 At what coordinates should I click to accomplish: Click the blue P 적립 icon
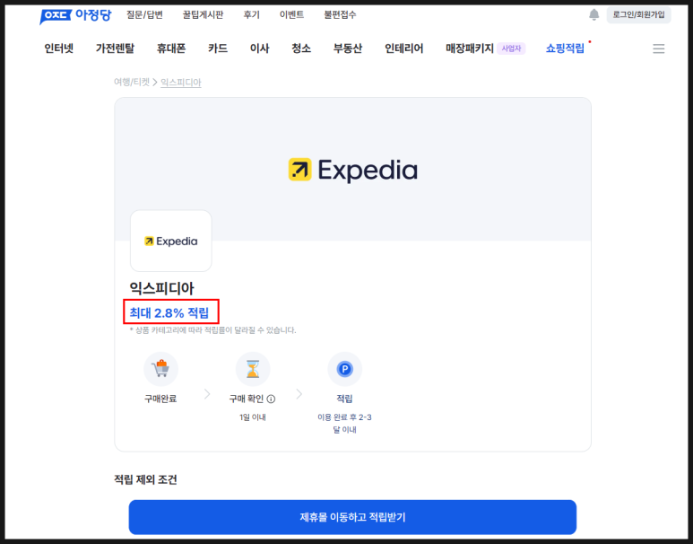345,369
